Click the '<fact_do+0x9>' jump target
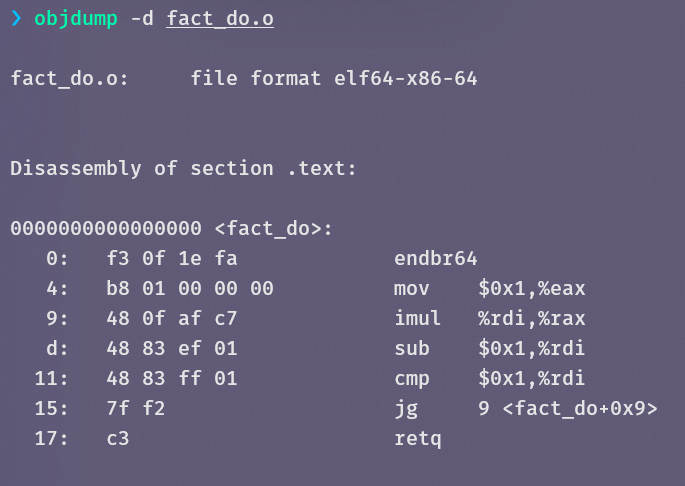The width and height of the screenshot is (685, 486). (x=579, y=408)
